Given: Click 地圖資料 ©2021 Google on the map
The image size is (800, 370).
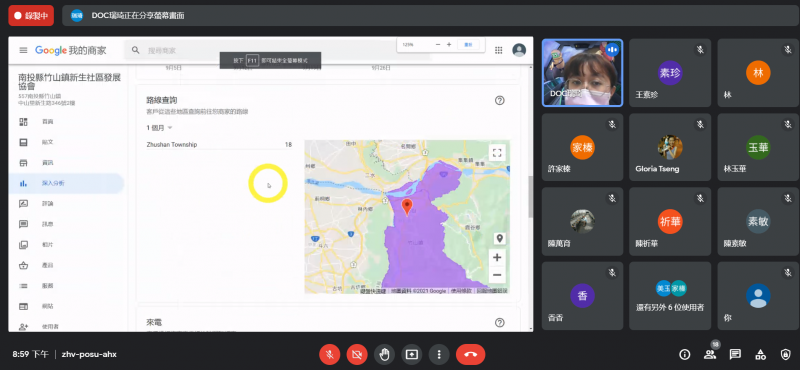Looking at the screenshot, I should tap(418, 291).
